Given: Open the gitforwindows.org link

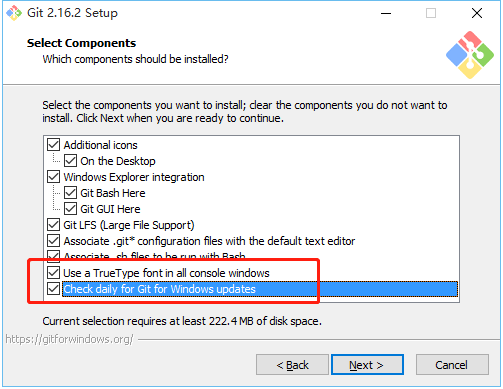Looking at the screenshot, I should (69, 339).
